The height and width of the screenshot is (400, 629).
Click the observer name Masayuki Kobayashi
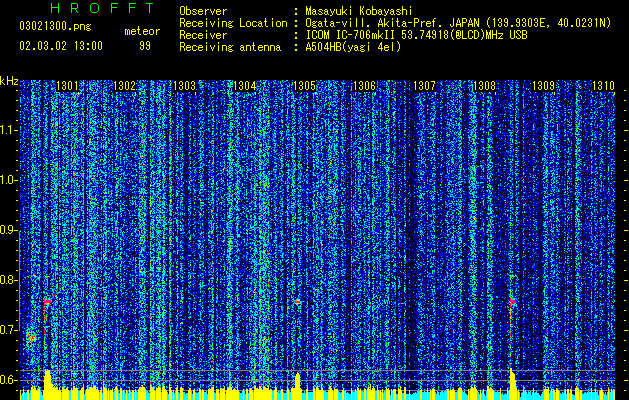point(359,11)
